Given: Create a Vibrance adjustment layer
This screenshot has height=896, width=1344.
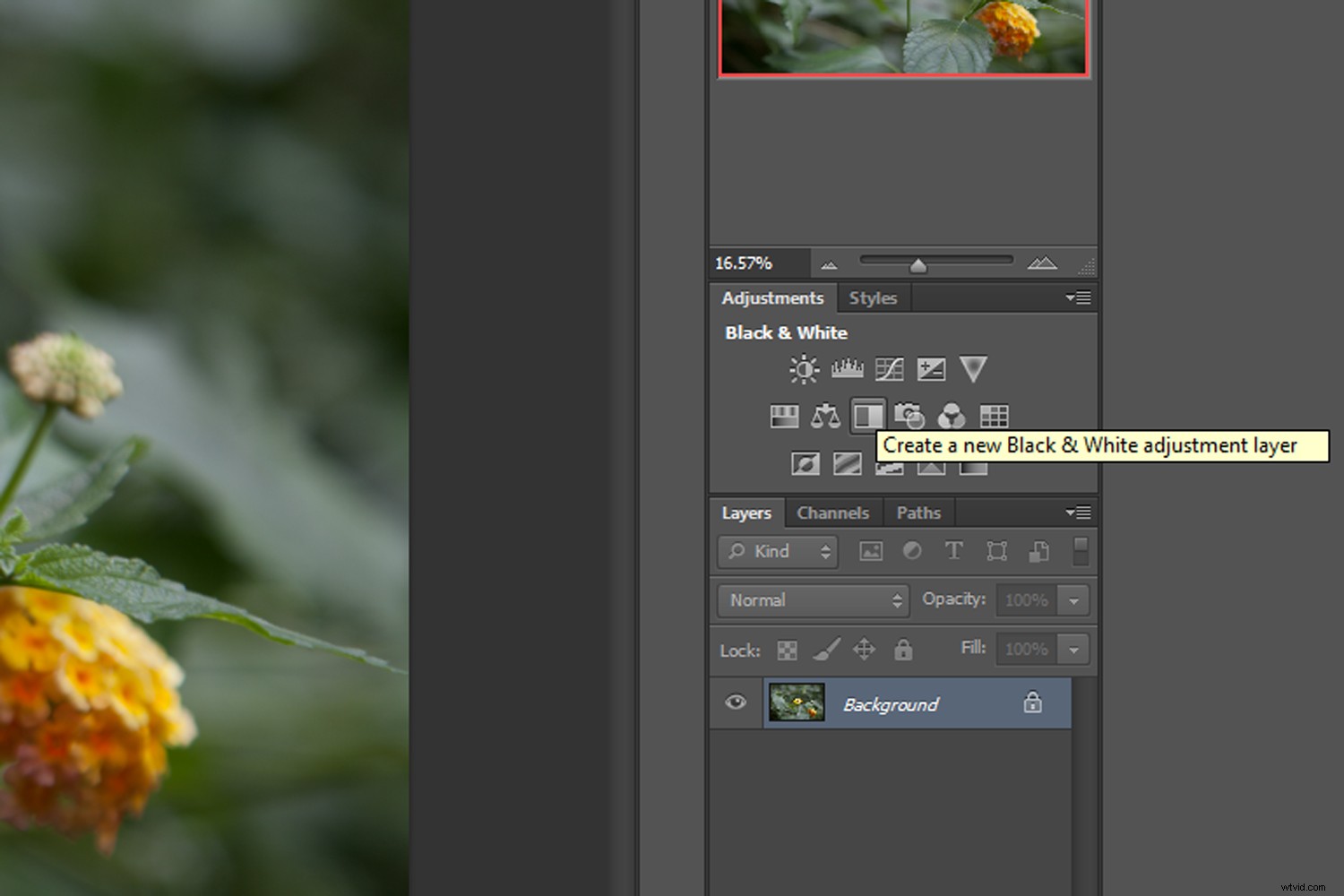Looking at the screenshot, I should pyautogui.click(x=973, y=368).
